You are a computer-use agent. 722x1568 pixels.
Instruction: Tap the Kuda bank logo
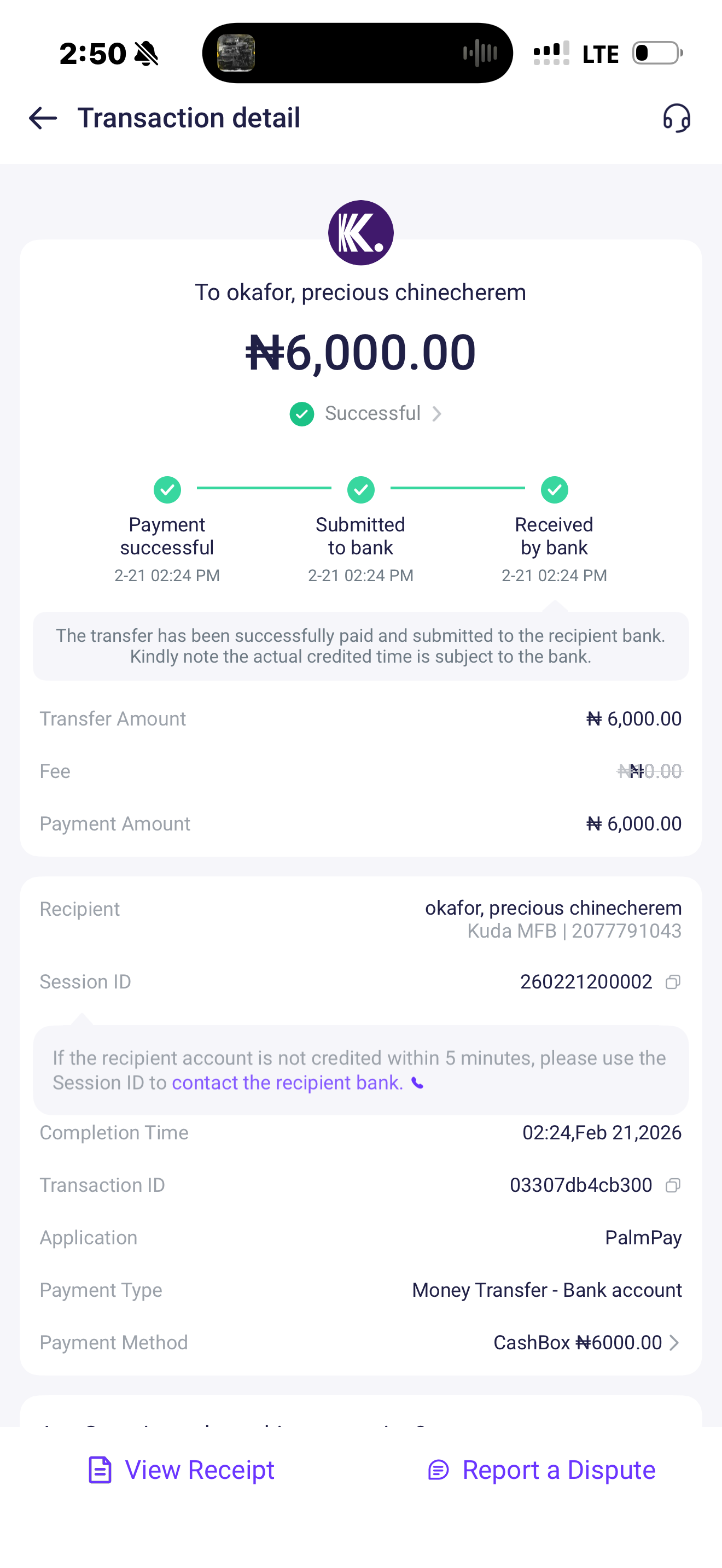click(x=360, y=232)
